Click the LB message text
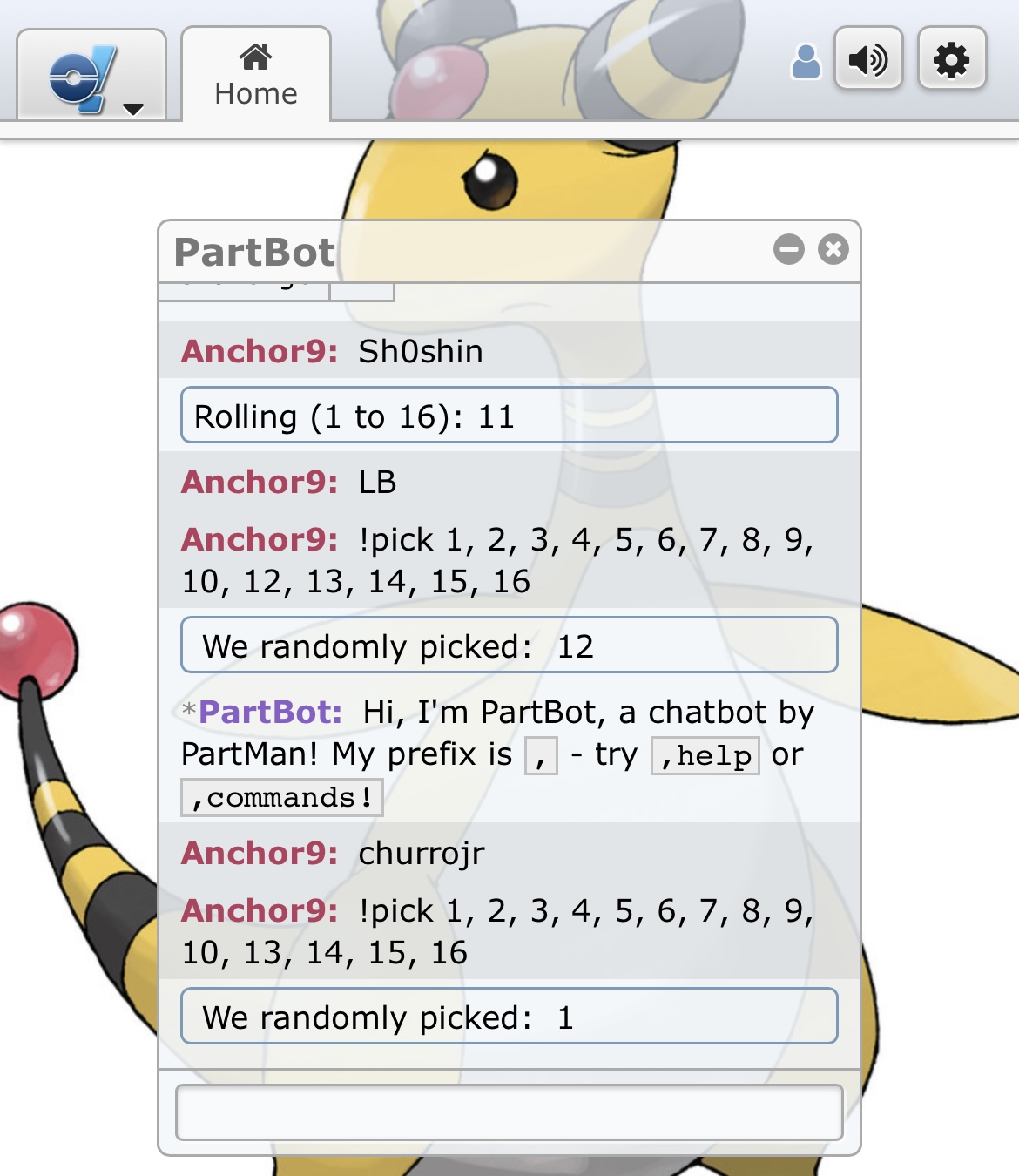The width and height of the screenshot is (1019, 1176). 377,482
